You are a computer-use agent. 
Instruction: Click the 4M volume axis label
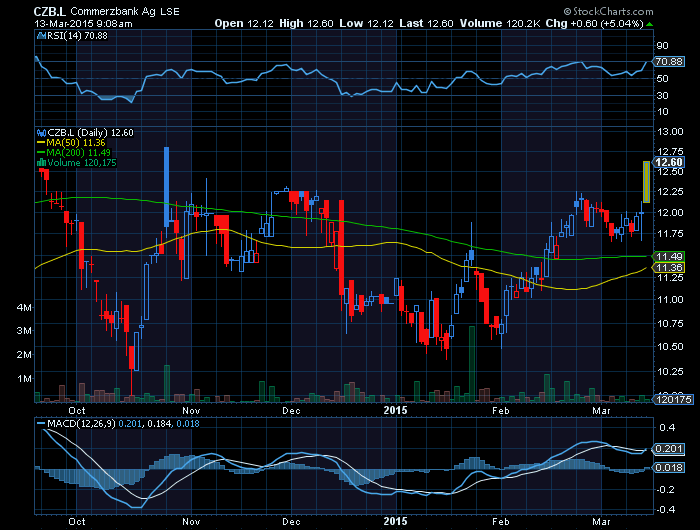click(25, 308)
